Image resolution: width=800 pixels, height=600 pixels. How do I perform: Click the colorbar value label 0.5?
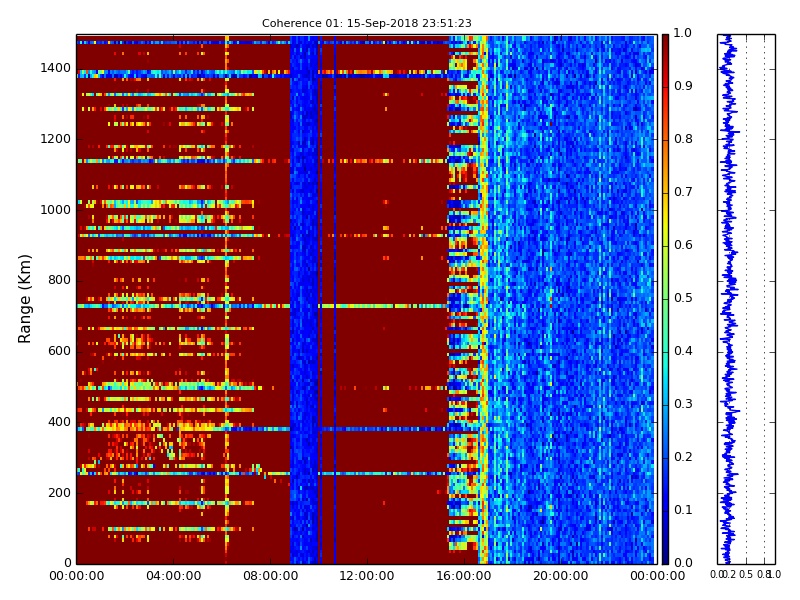click(683, 298)
